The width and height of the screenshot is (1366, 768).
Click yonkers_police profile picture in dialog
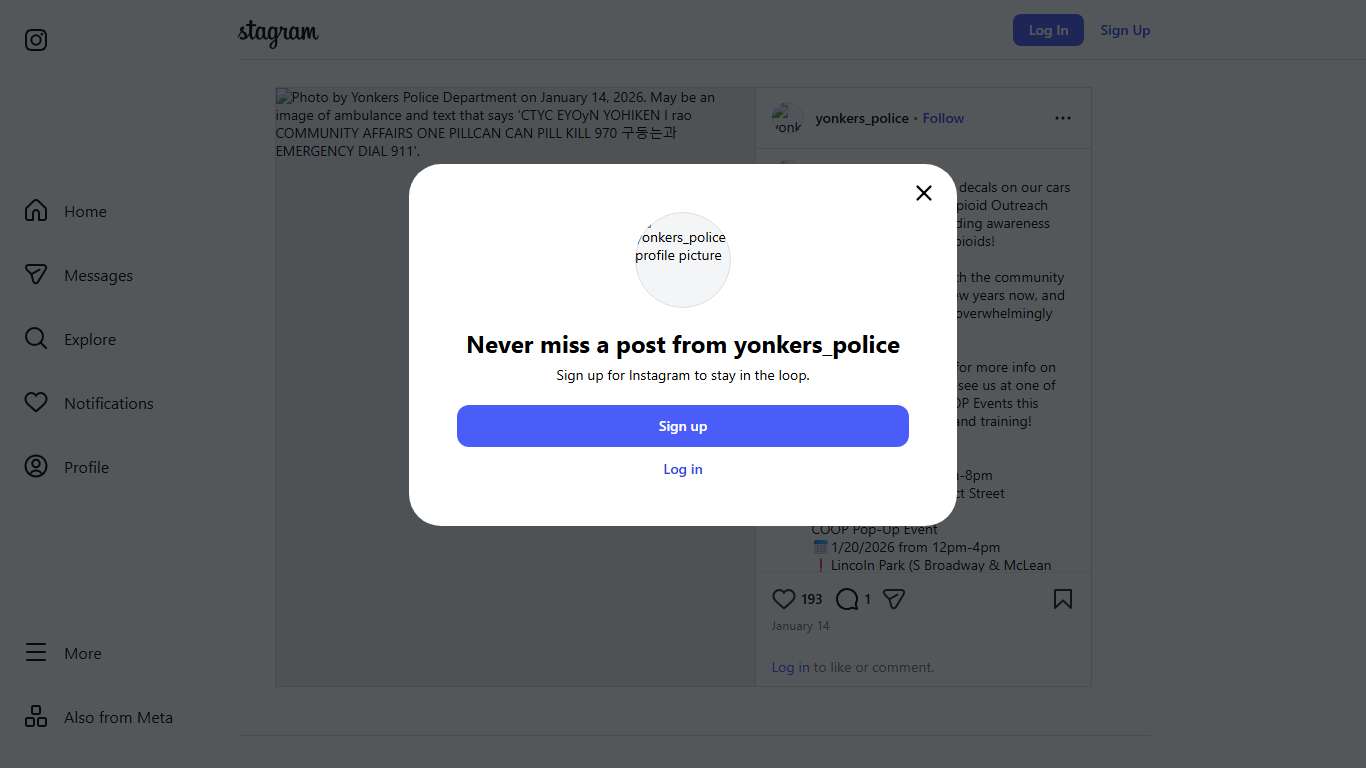pyautogui.click(x=683, y=260)
